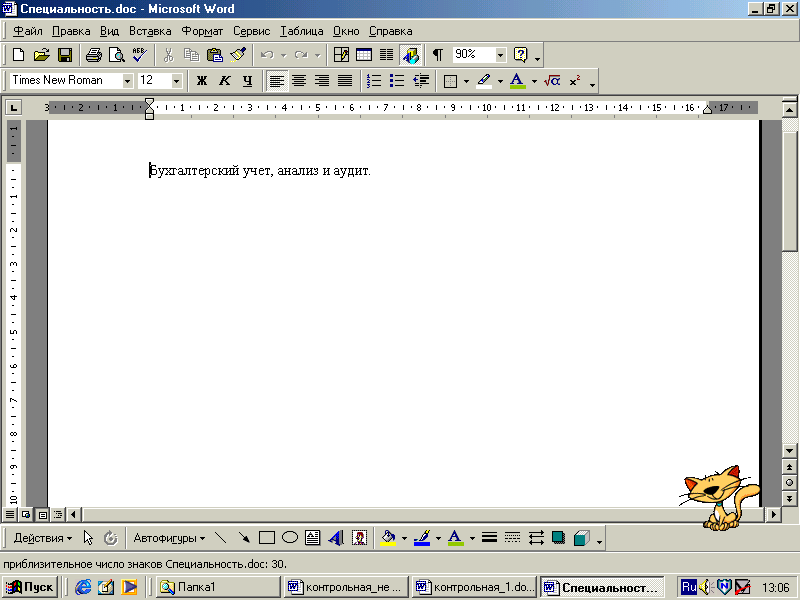
Task: Select the Line drawing tool
Action: coord(220,538)
